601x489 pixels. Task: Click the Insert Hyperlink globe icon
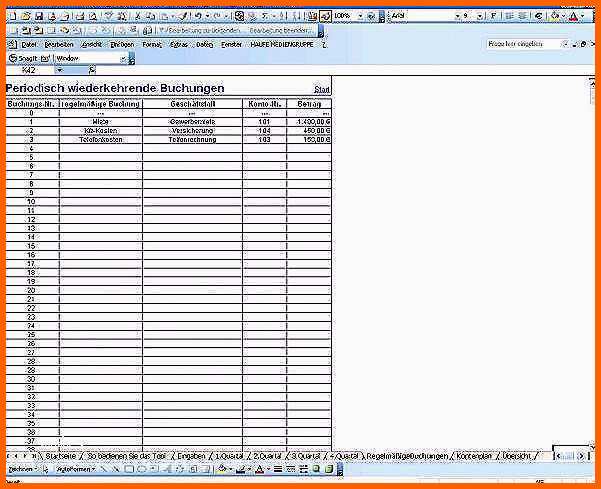tap(240, 16)
